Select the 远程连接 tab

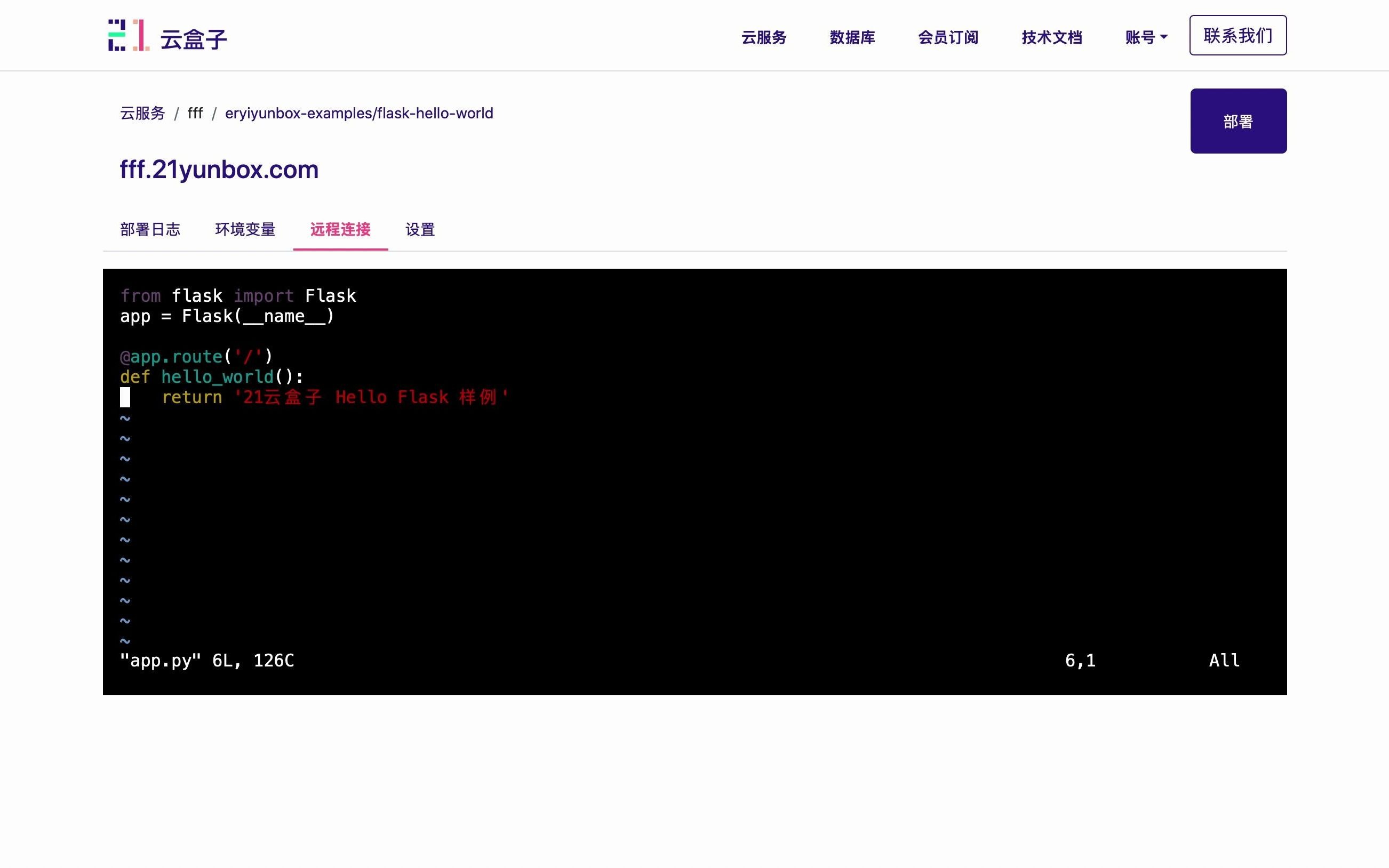click(340, 230)
